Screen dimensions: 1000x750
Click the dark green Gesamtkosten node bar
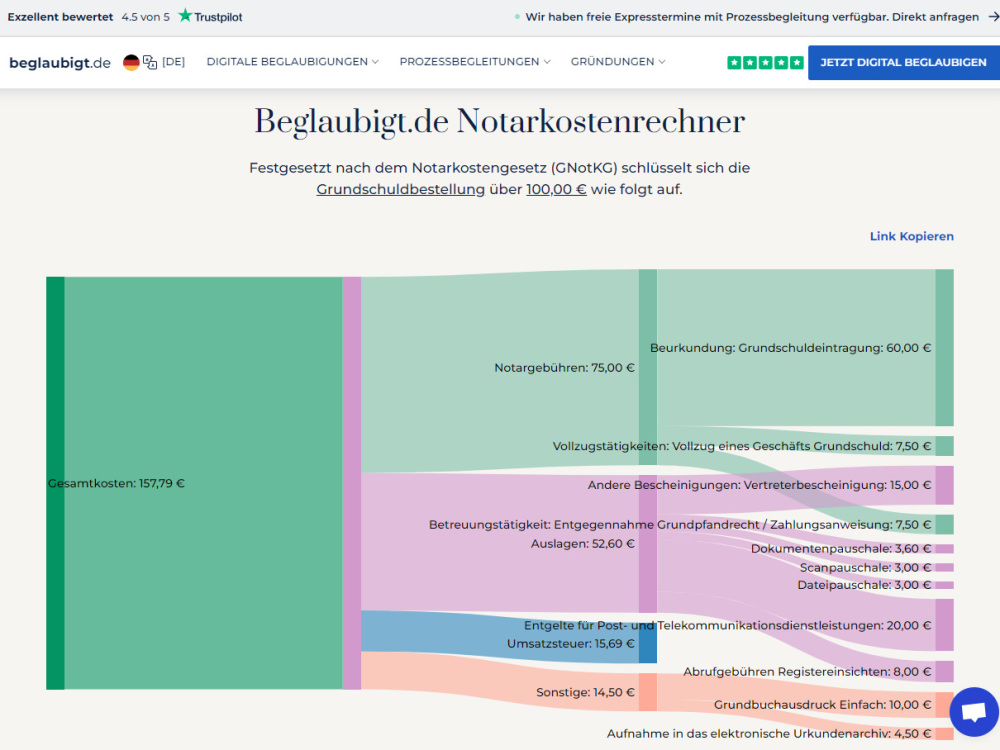point(55,483)
